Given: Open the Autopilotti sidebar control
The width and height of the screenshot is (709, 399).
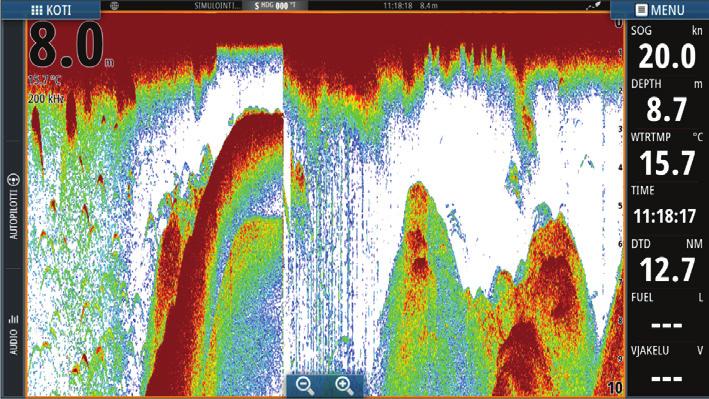Looking at the screenshot, I should click(x=14, y=205).
